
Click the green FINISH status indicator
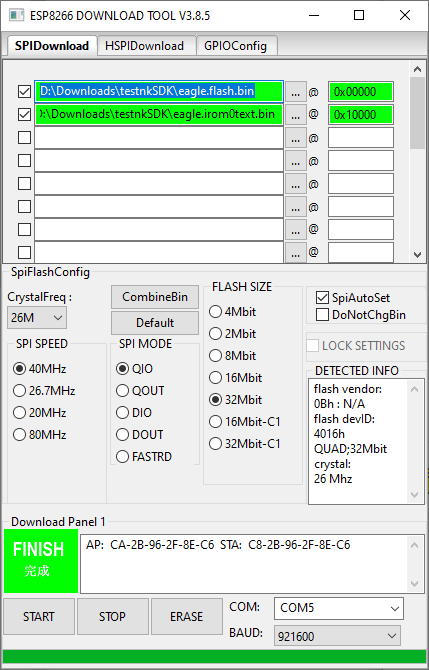[x=41, y=561]
